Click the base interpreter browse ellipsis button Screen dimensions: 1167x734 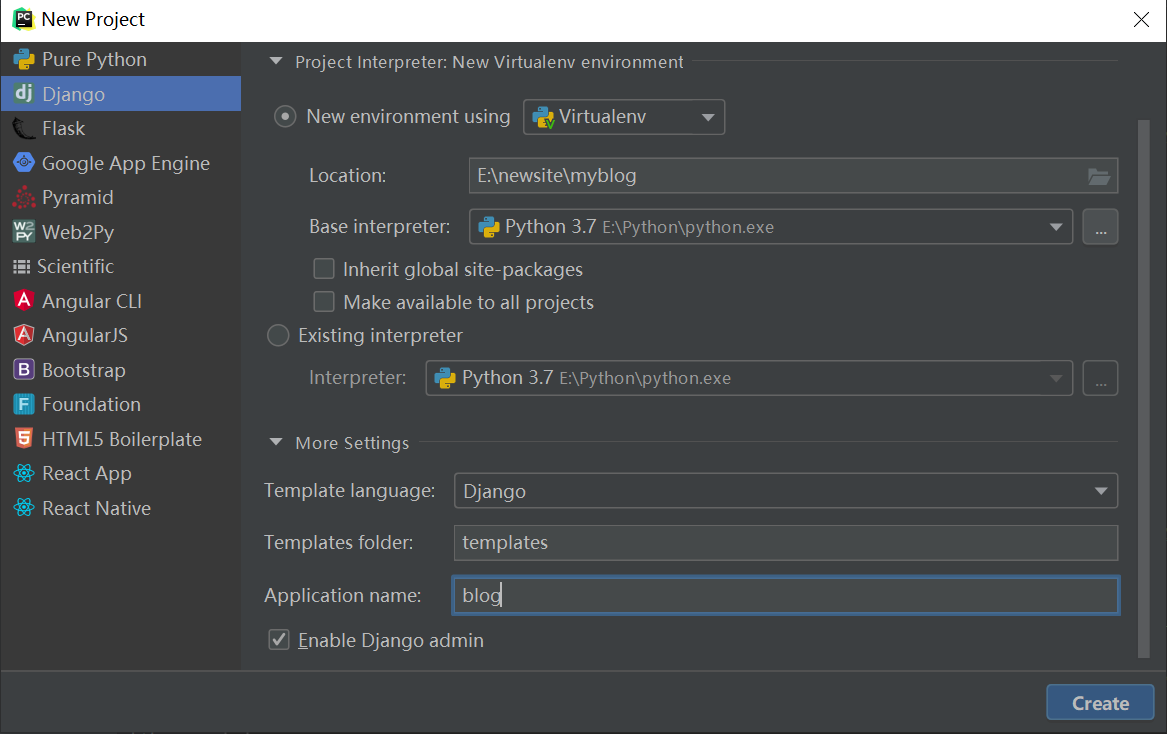tap(1100, 227)
